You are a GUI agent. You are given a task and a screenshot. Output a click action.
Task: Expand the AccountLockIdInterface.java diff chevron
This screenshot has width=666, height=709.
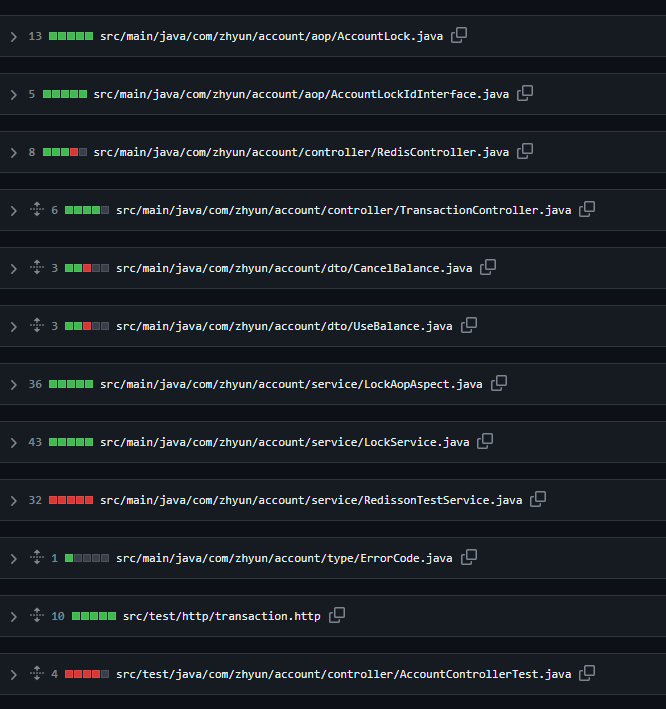click(14, 95)
